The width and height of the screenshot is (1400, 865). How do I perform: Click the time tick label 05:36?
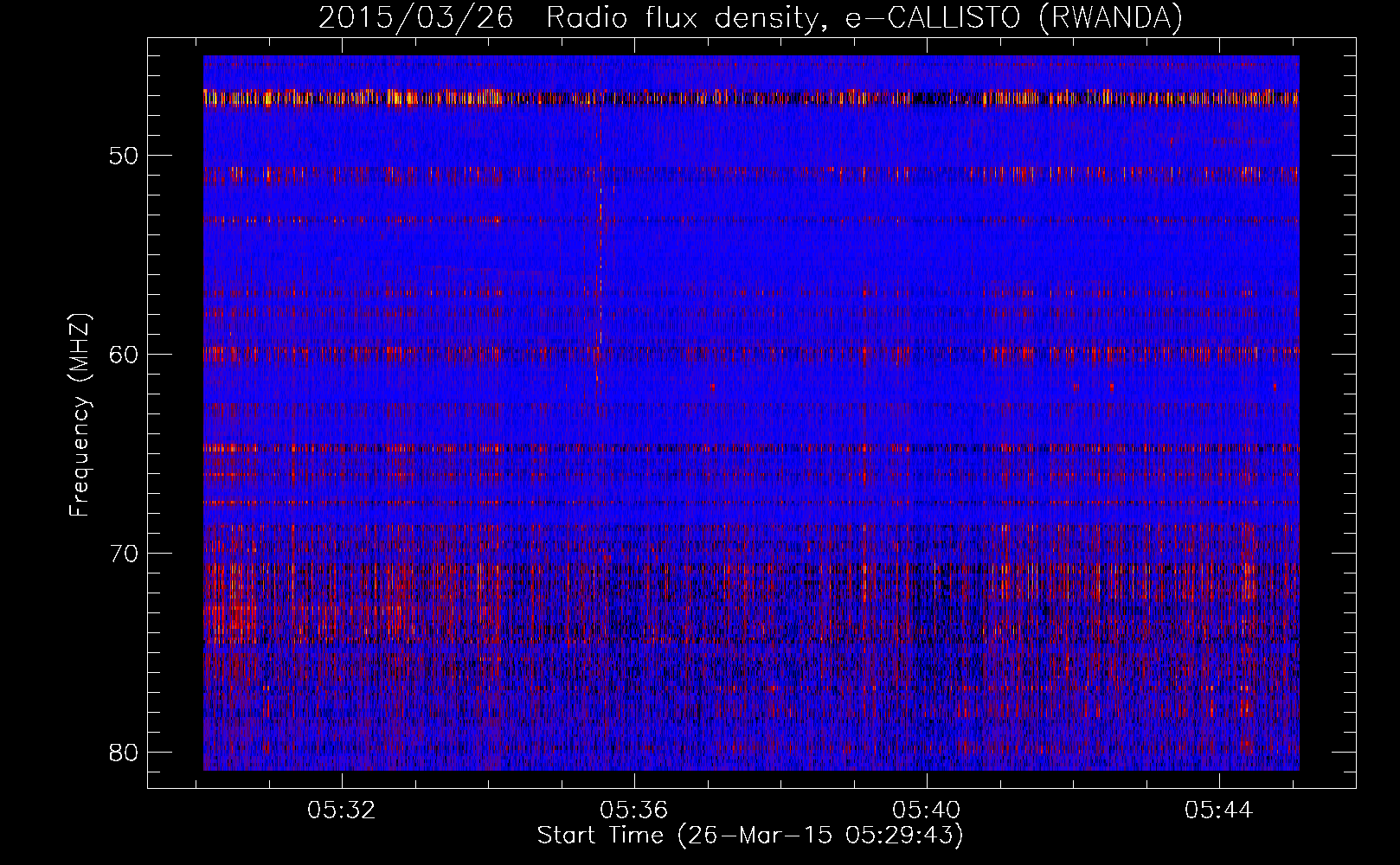coord(634,811)
